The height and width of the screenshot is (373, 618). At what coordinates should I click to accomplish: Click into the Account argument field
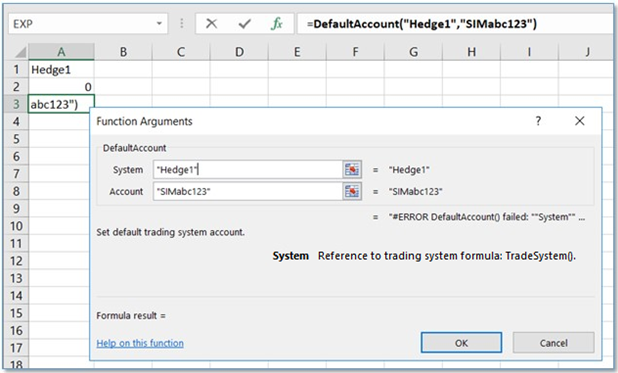click(x=248, y=191)
